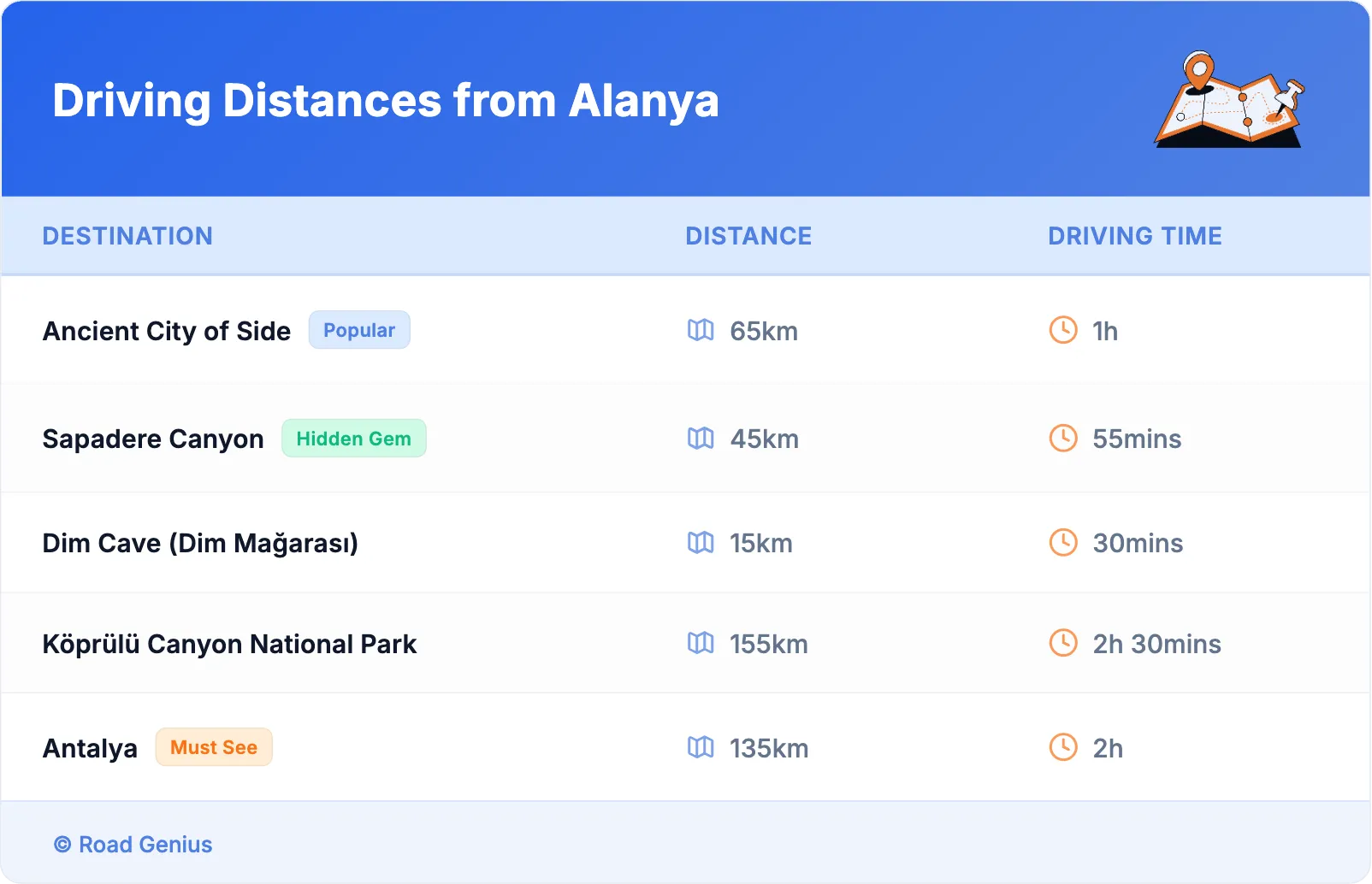Click the 15km distance value
Viewport: 1372px width, 884px height.
click(761, 544)
